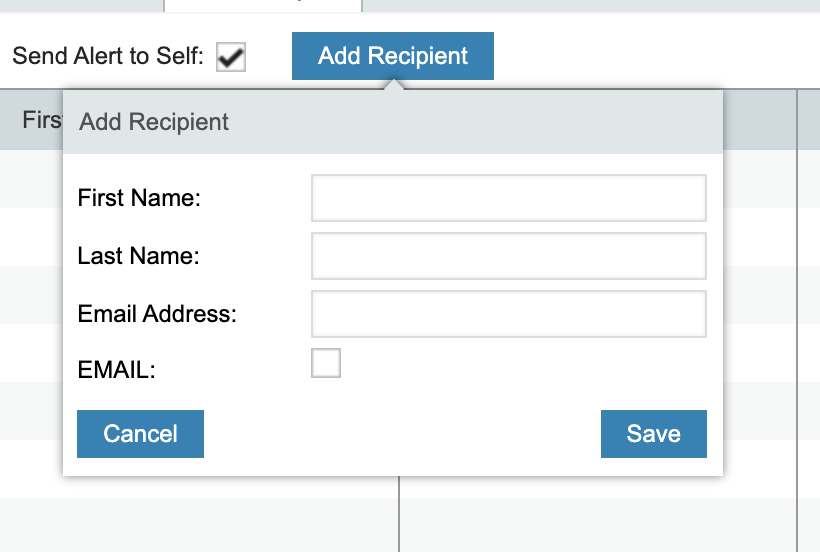
Task: Click the Send Alert to Self label
Action: [x=108, y=56]
